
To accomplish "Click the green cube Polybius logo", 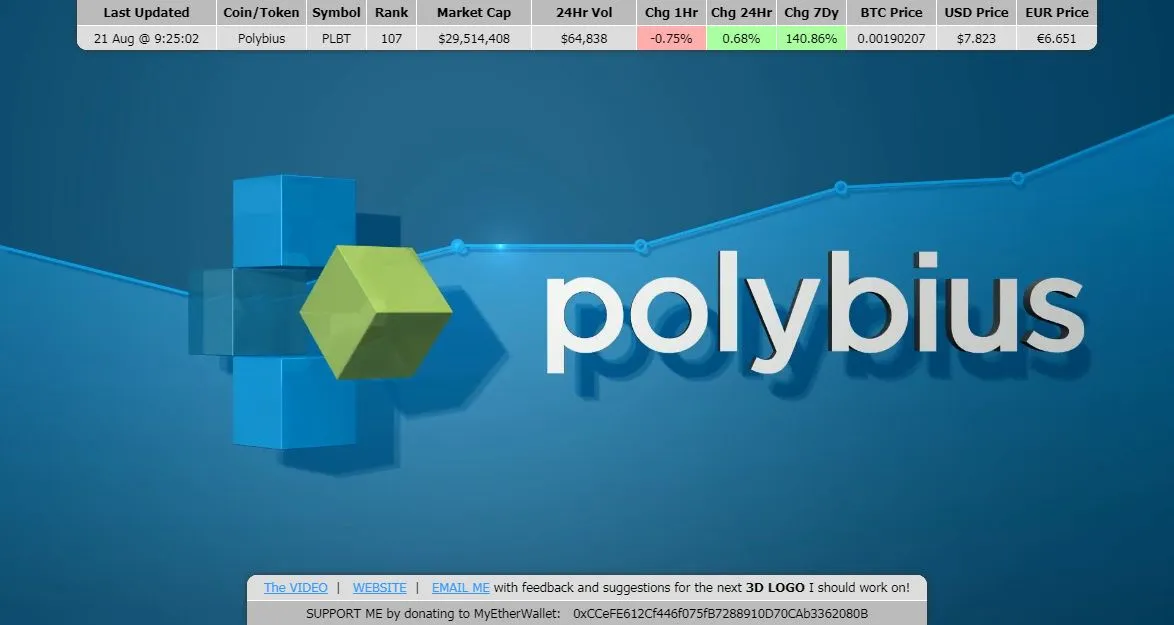I will pyautogui.click(x=376, y=312).
